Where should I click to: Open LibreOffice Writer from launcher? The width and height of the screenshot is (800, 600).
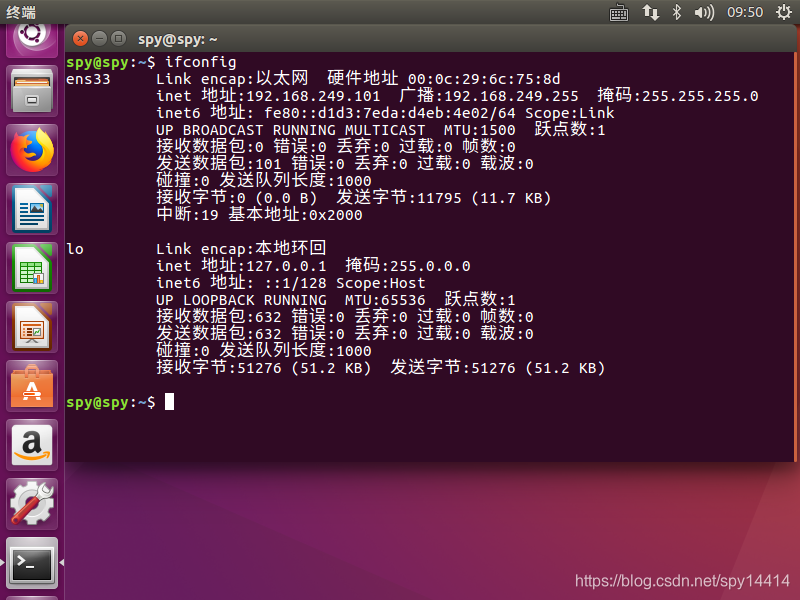32,209
